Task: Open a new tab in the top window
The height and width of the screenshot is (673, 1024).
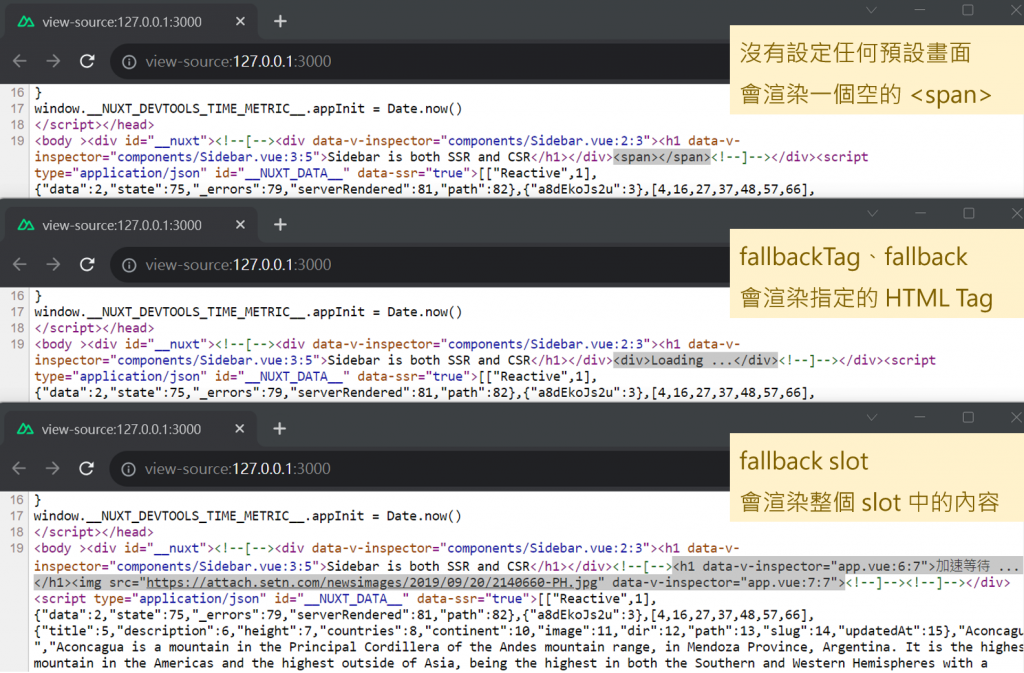Action: click(x=280, y=22)
